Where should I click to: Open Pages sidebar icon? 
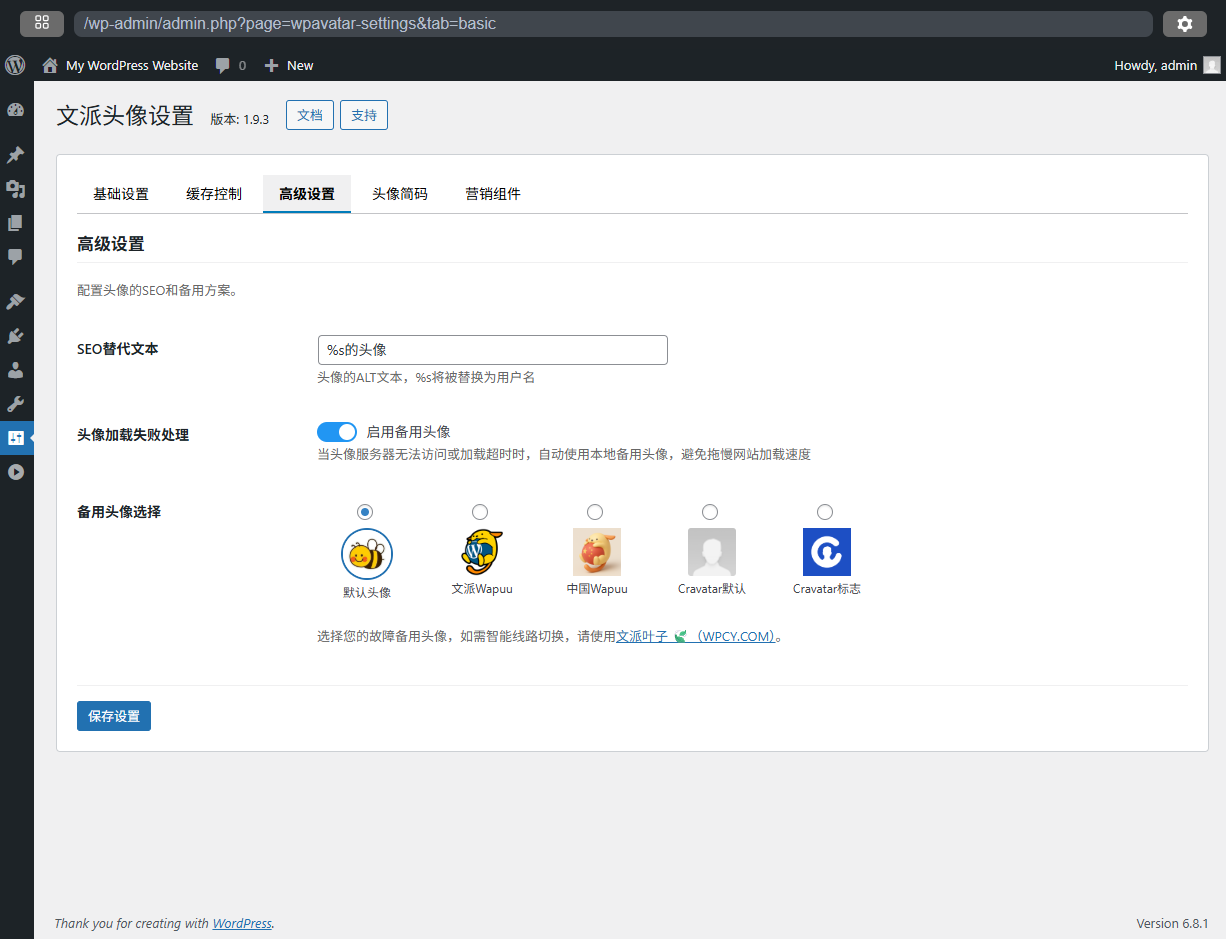point(15,223)
